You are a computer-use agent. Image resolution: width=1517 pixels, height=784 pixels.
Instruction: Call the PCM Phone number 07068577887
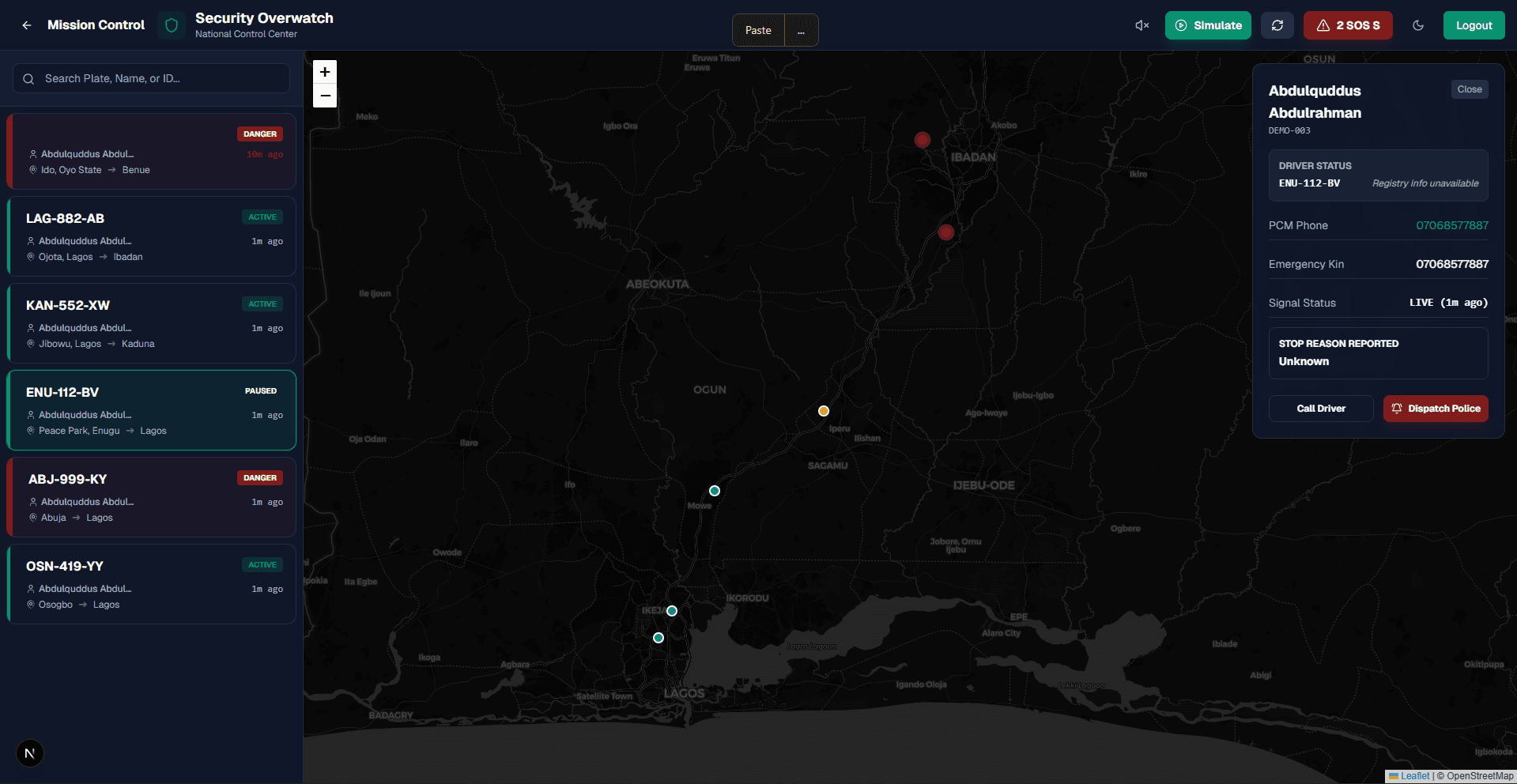[1452, 225]
